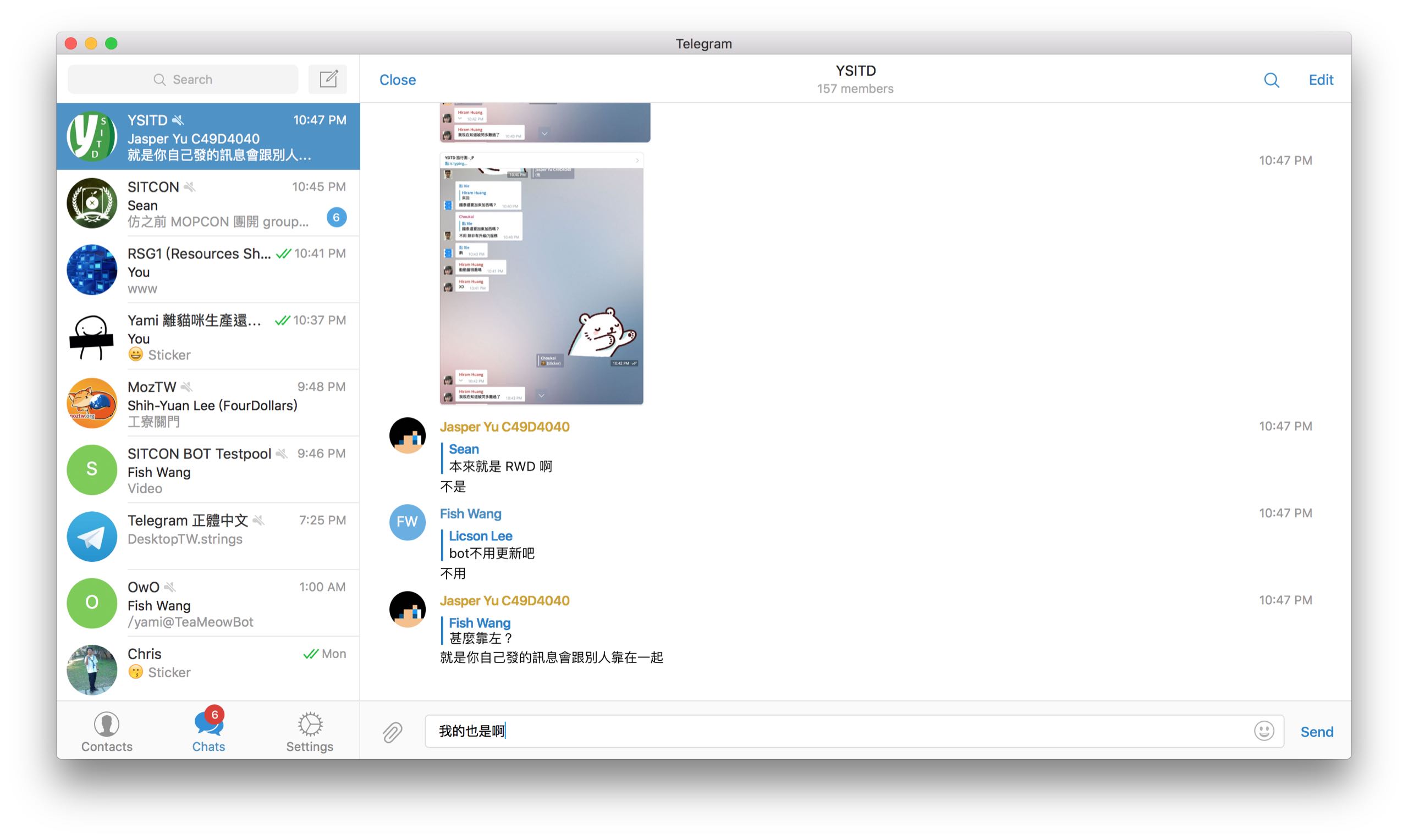Select the SITCON group avatar
This screenshot has height=840, width=1408.
click(x=92, y=203)
